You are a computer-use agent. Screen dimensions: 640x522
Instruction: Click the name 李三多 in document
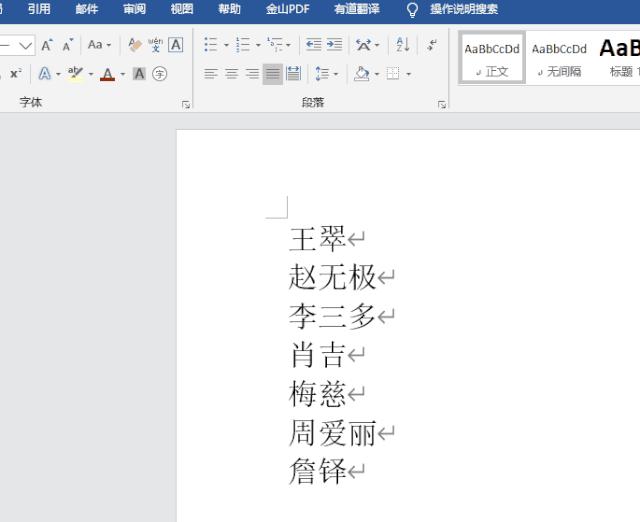[332, 316]
